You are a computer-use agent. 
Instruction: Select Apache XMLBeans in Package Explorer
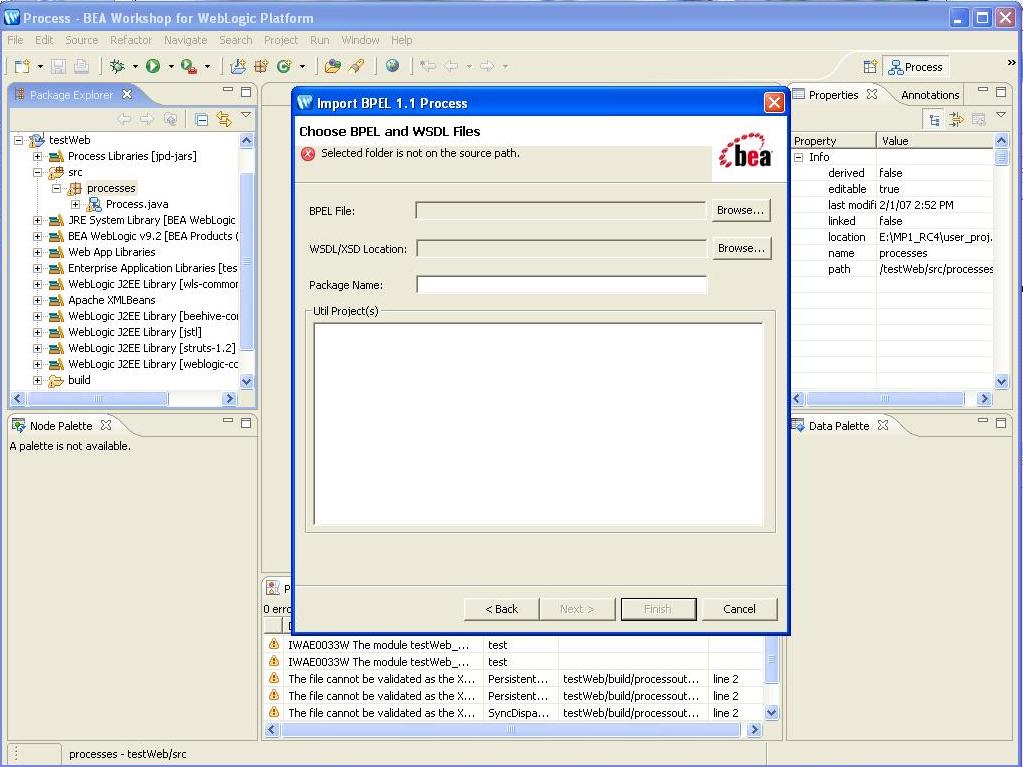pos(112,300)
